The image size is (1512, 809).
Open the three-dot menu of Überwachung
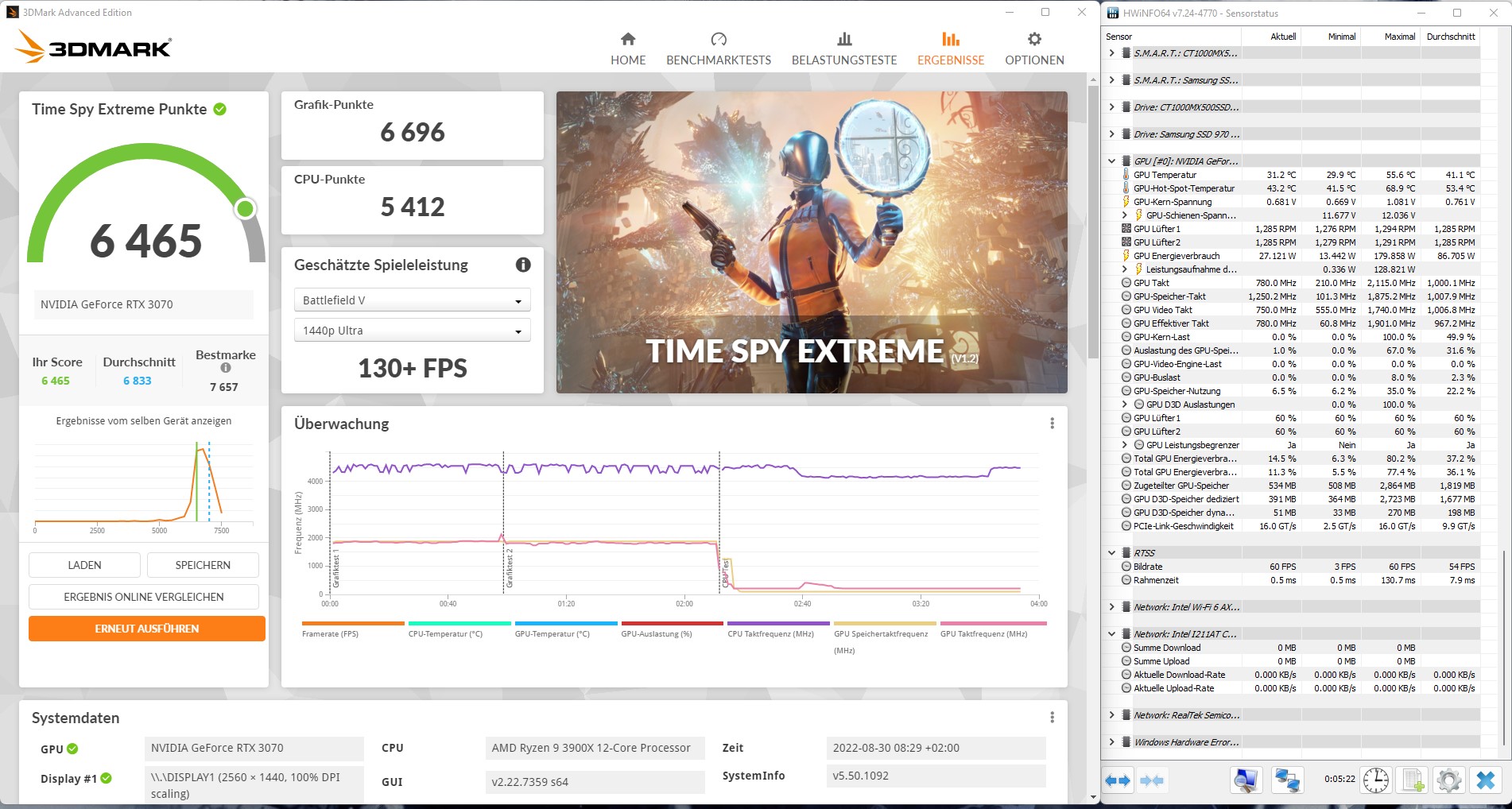[1052, 424]
